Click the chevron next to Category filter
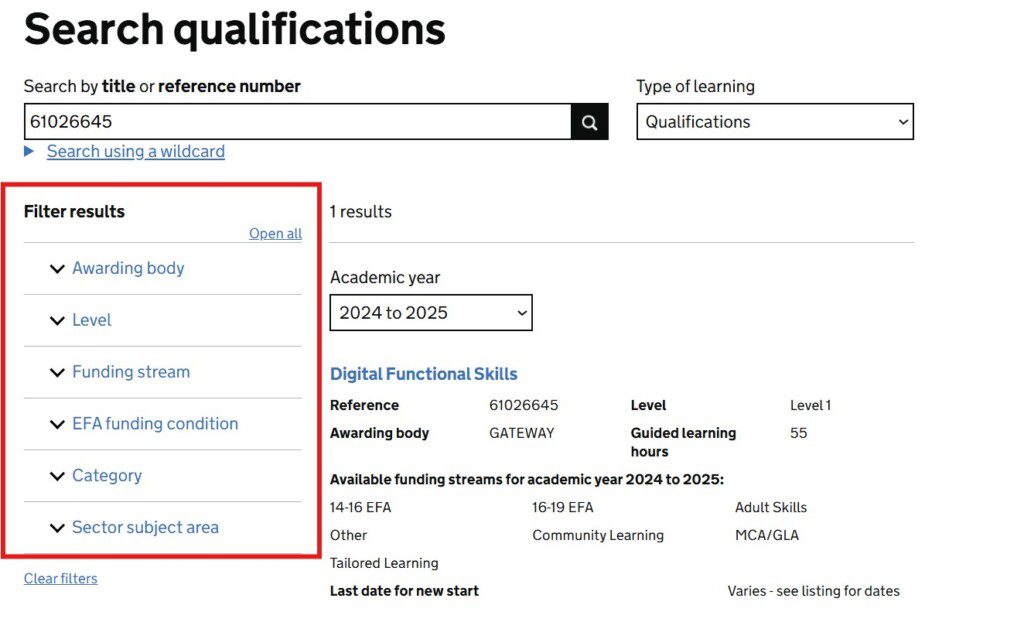The height and width of the screenshot is (629, 1024). tap(57, 476)
